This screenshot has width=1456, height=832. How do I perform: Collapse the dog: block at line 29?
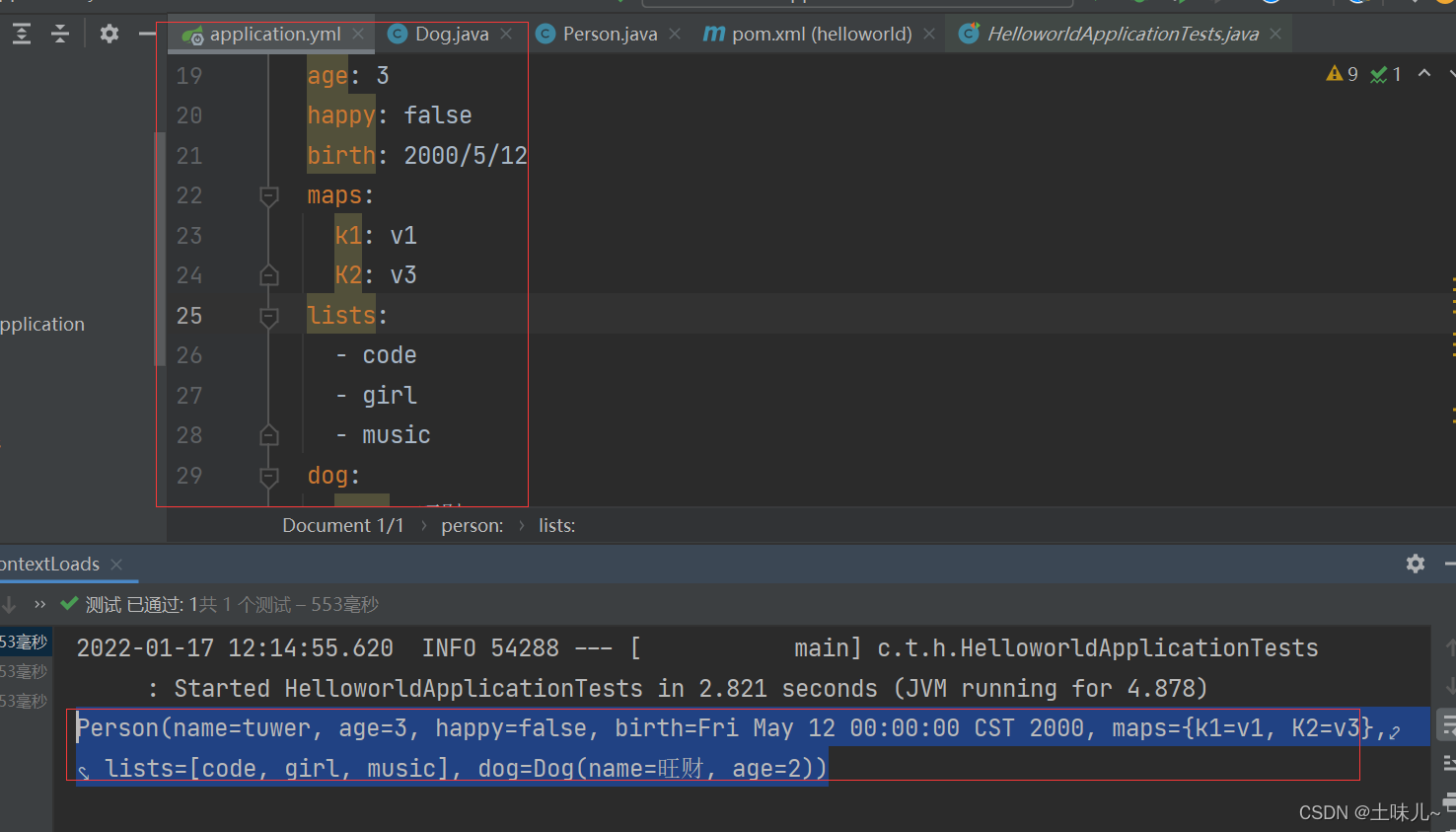coord(268,476)
